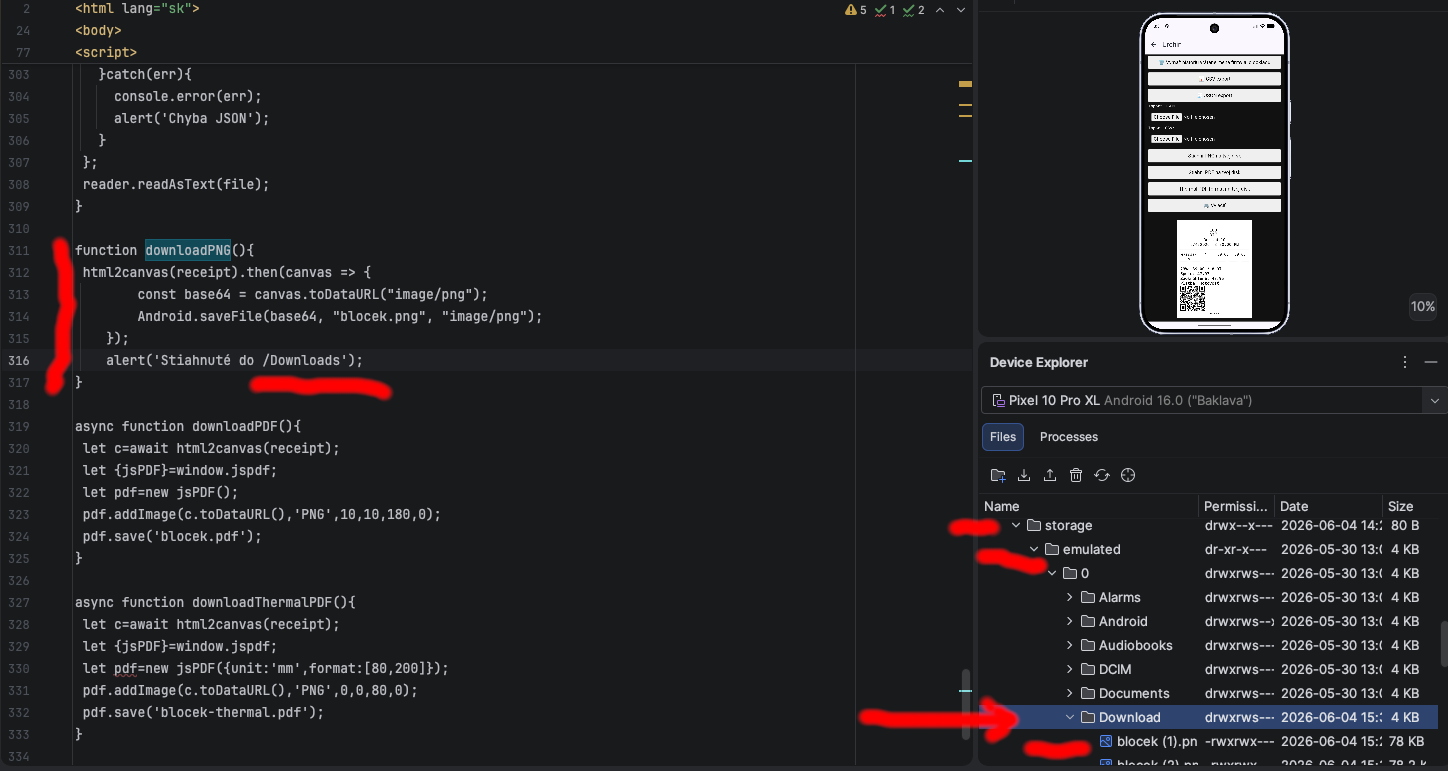The image size is (1448, 771).
Task: Go to next highlighted error arrow
Action: coord(961,10)
